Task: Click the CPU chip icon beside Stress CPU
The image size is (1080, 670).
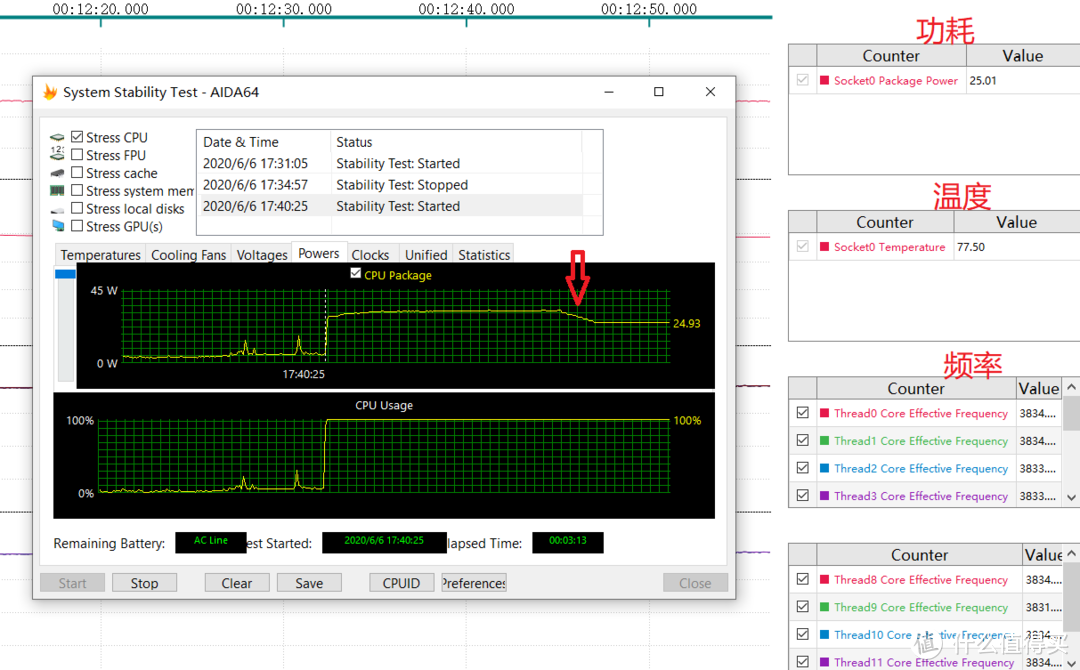Action: [x=57, y=138]
